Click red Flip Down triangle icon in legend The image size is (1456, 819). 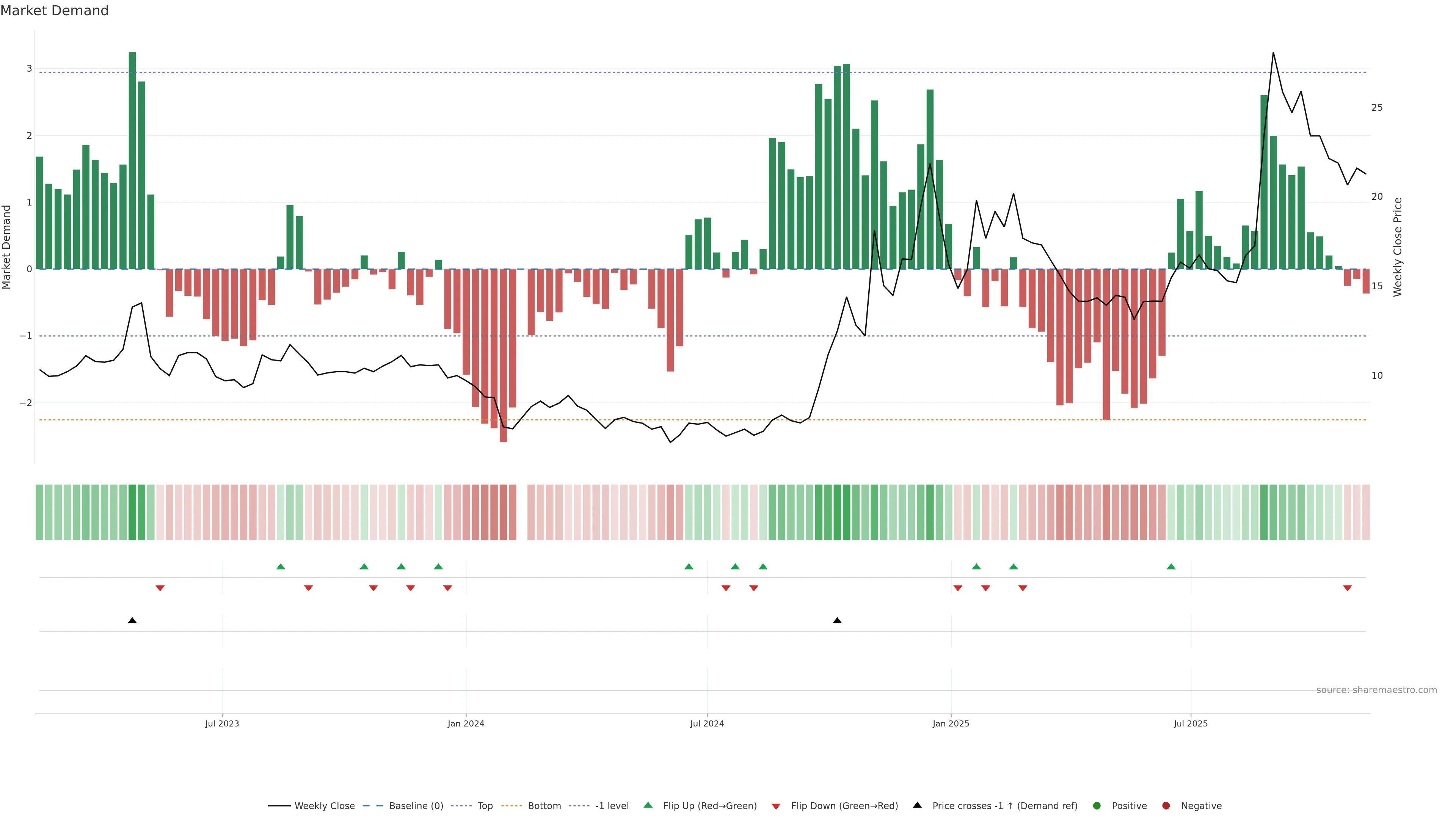776,806
